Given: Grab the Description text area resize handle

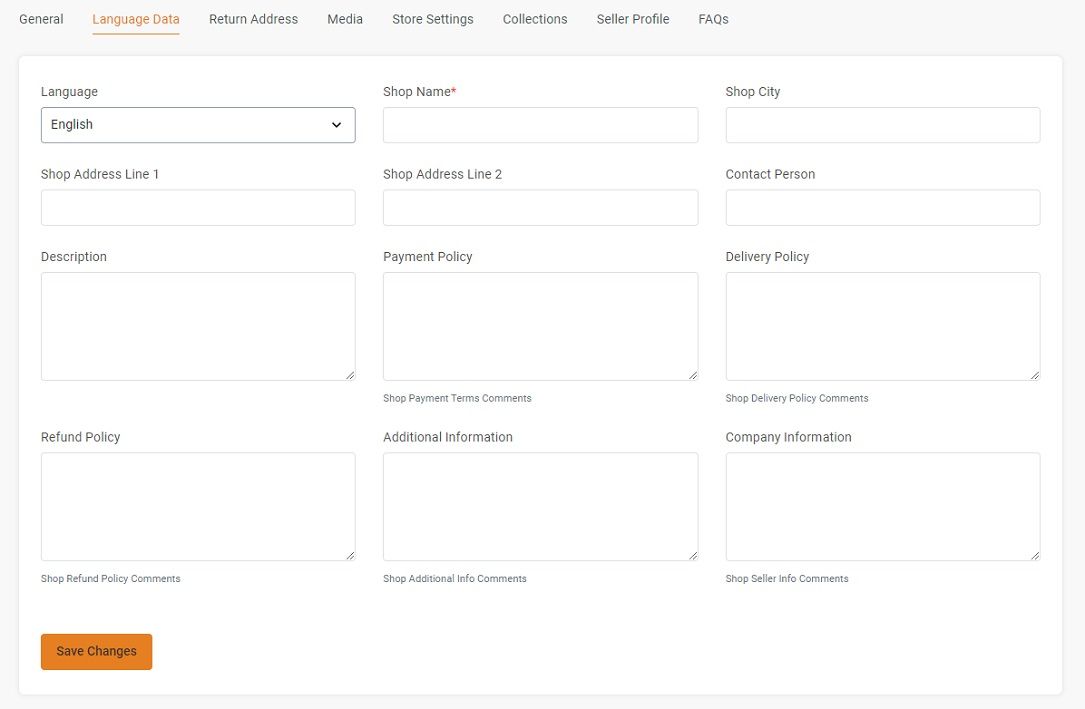Looking at the screenshot, I should click(x=350, y=375).
